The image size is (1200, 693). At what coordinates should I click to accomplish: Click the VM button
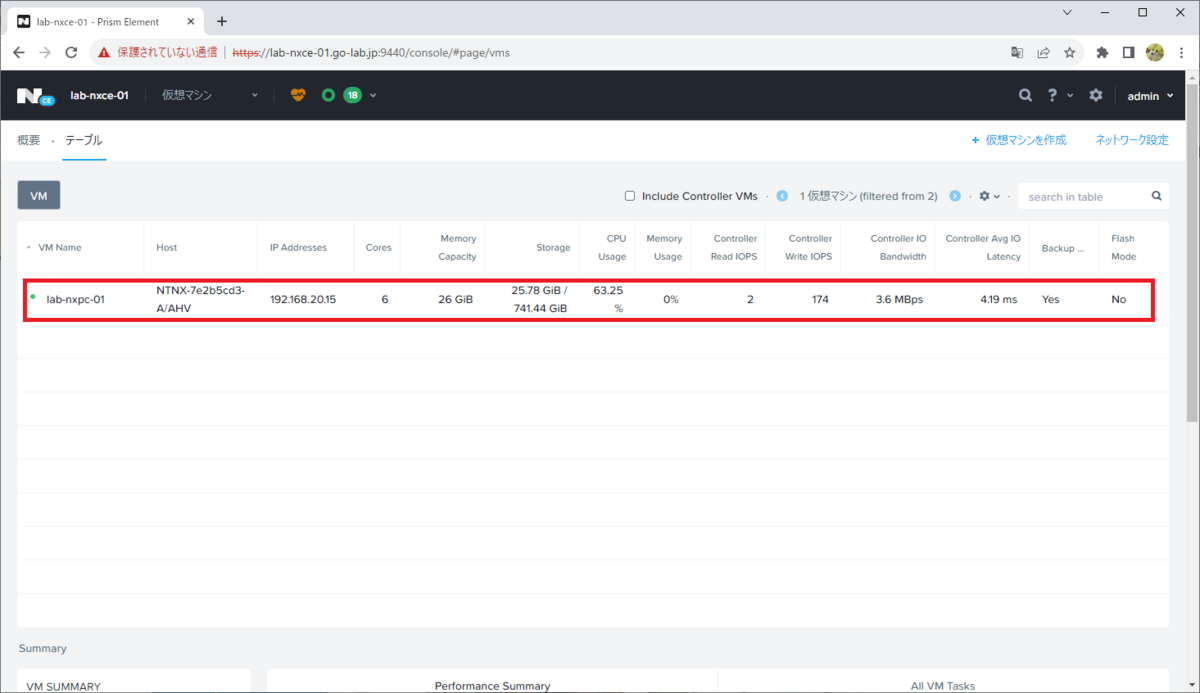tap(39, 196)
